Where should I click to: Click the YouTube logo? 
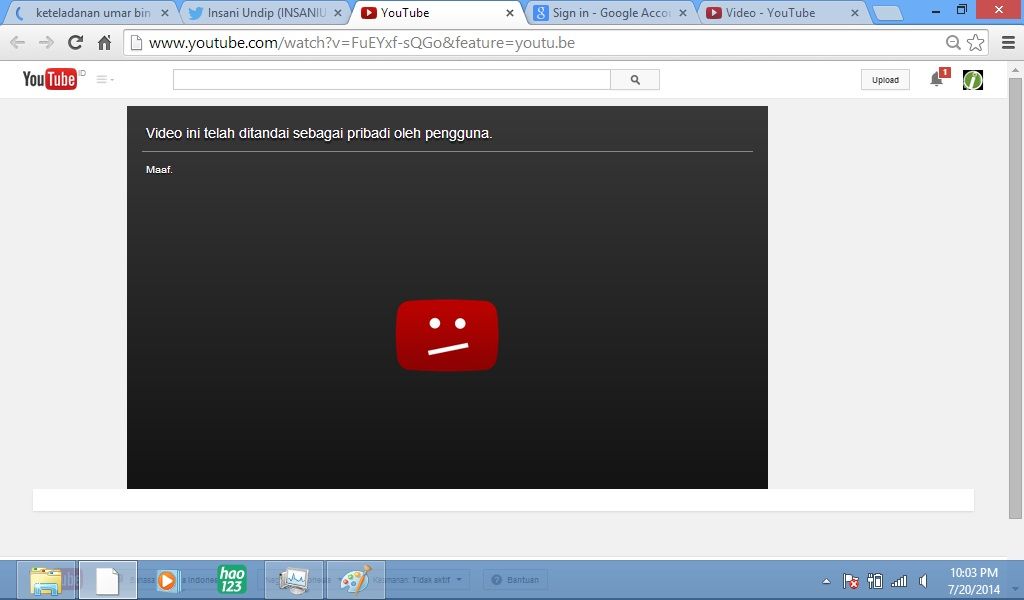(x=49, y=79)
